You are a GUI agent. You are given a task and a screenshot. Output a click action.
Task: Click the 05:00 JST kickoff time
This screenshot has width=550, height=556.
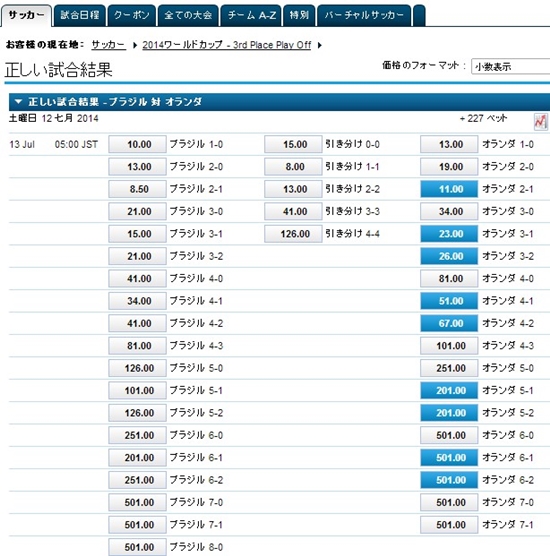[76, 145]
